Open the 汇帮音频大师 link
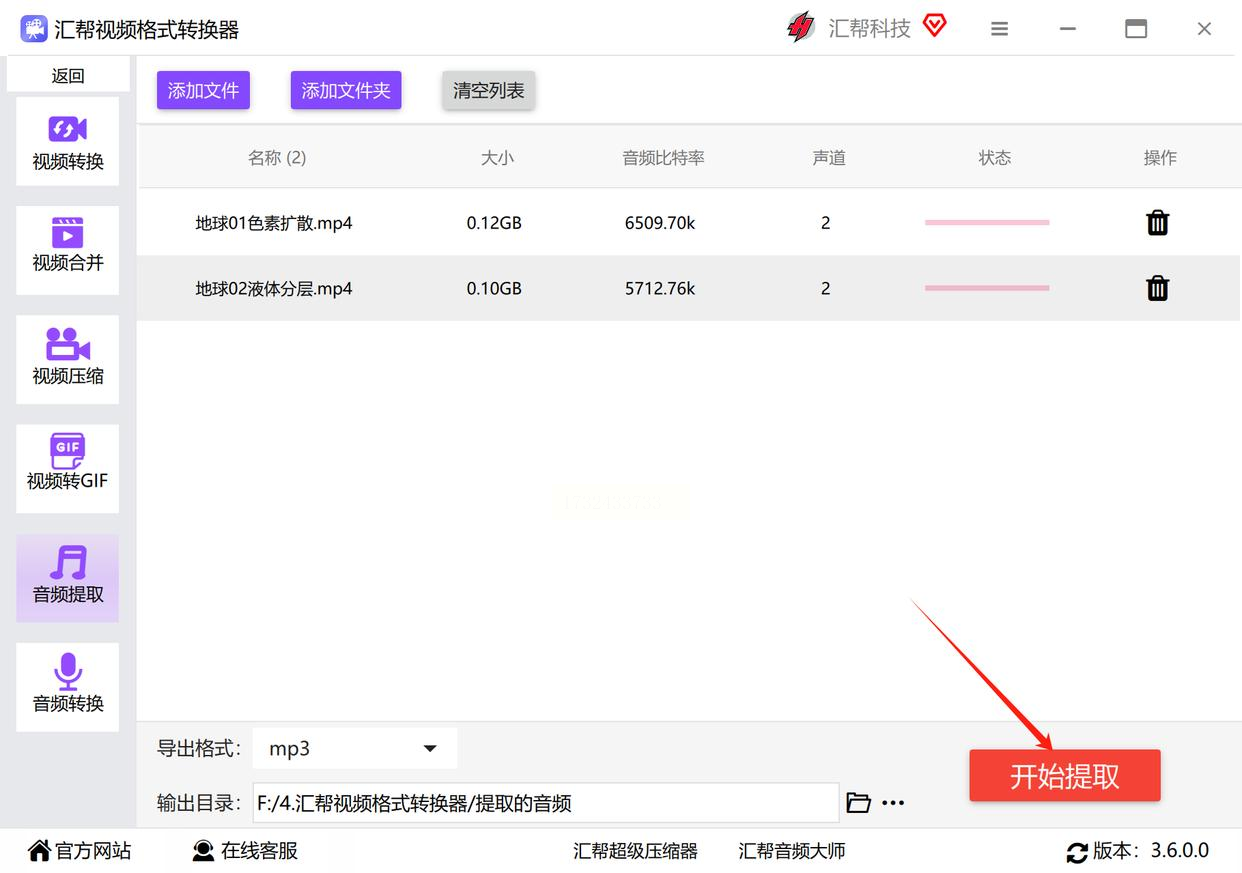 [x=792, y=851]
